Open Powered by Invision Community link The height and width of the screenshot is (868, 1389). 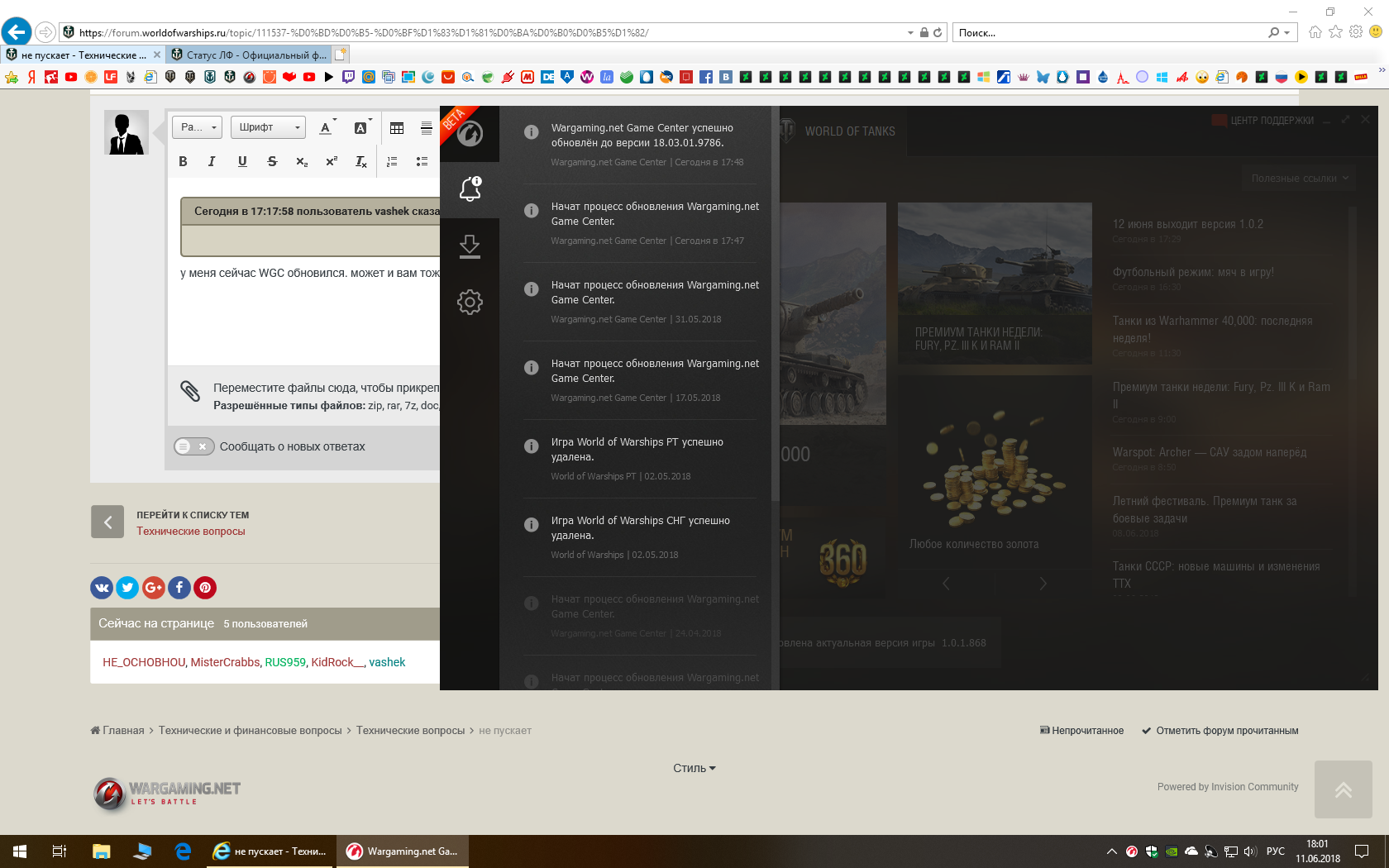(x=1228, y=787)
